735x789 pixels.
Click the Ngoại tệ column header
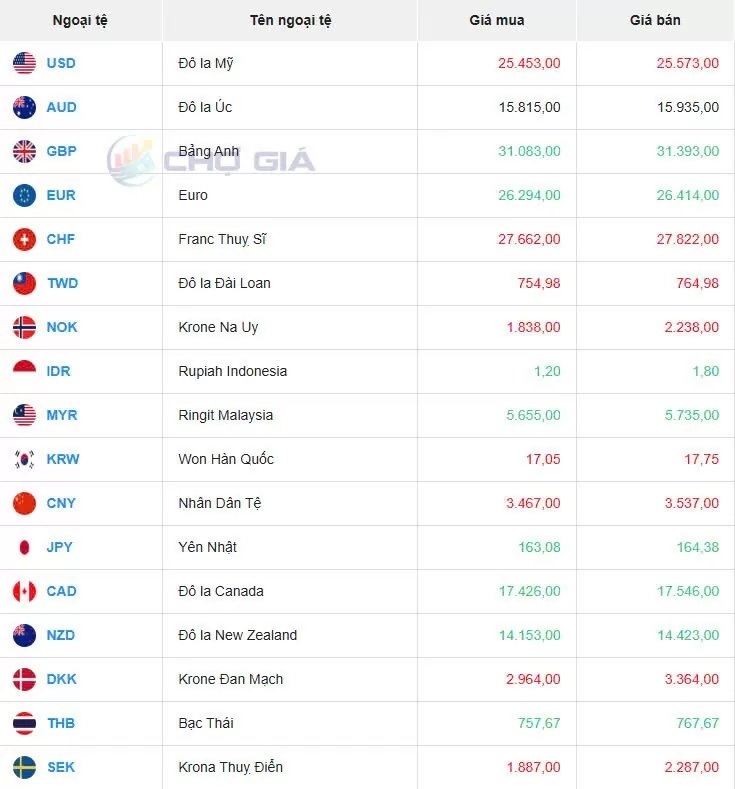pyautogui.click(x=80, y=20)
